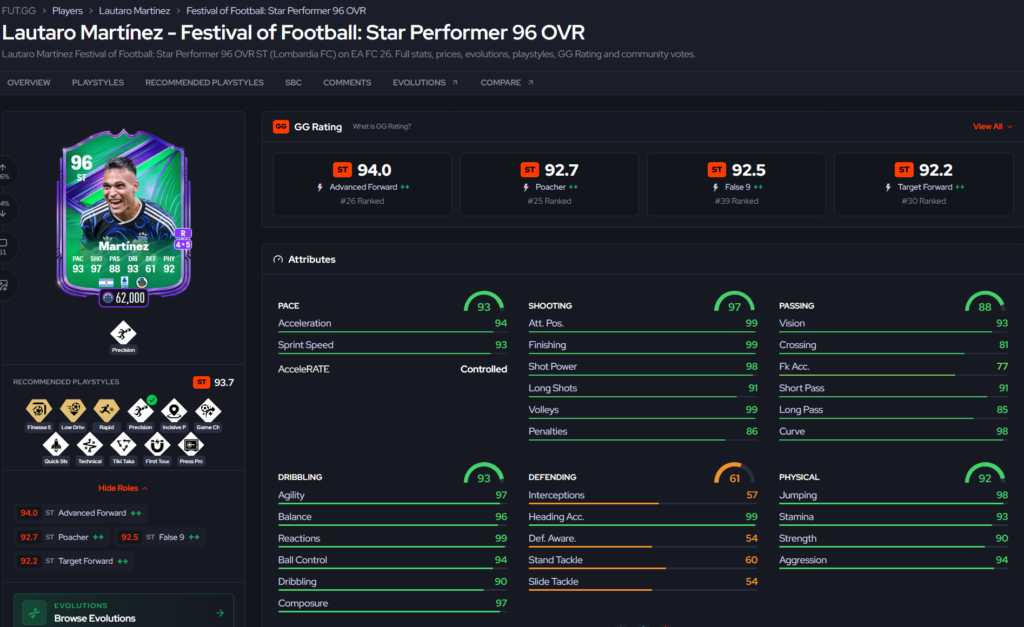Open the SBC tab
Screen dimensions: 1024x627
pyautogui.click(x=293, y=82)
